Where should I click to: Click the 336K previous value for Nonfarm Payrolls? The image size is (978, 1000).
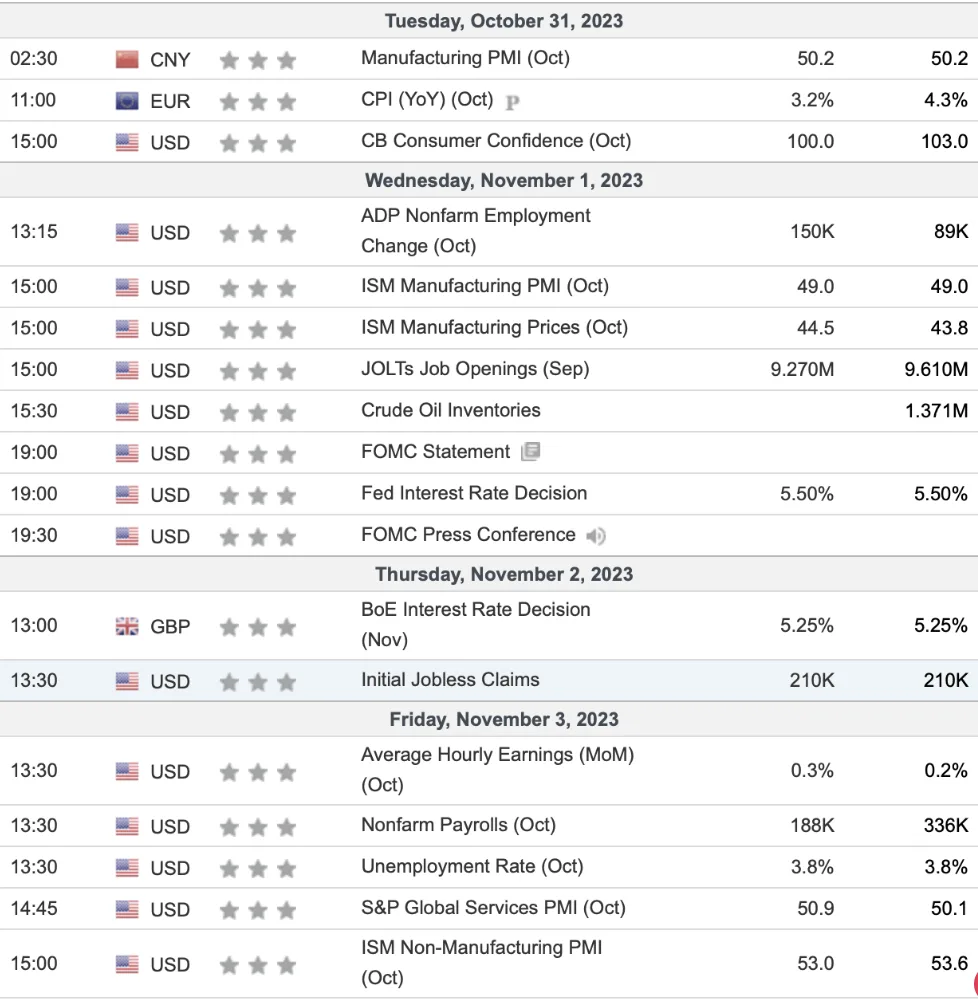click(945, 825)
